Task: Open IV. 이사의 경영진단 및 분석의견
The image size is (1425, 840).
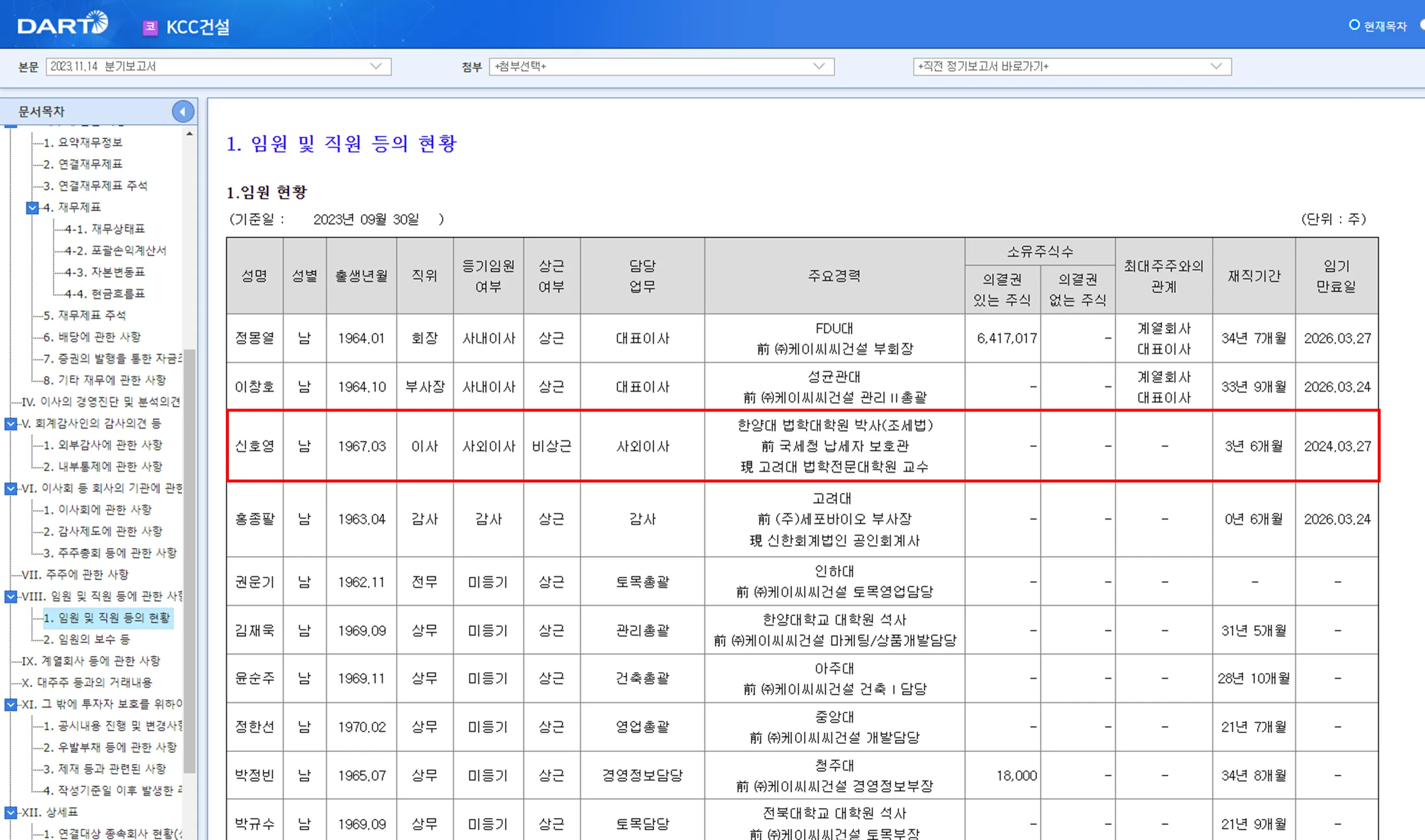Action: 101,402
